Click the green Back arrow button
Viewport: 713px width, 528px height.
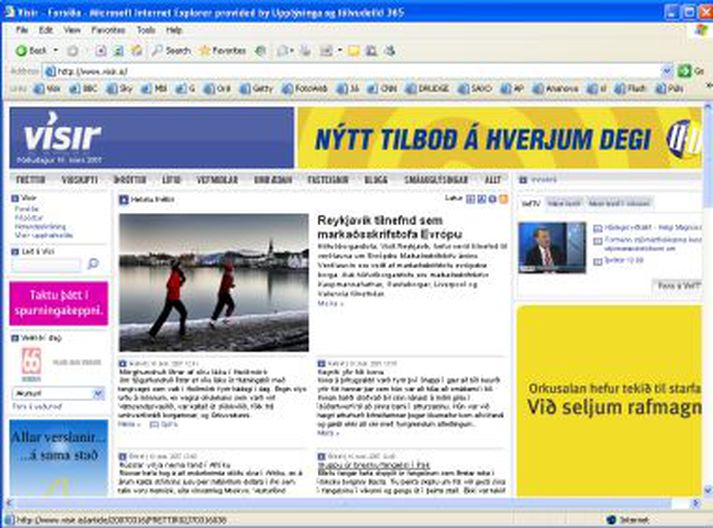pyautogui.click(x=21, y=50)
